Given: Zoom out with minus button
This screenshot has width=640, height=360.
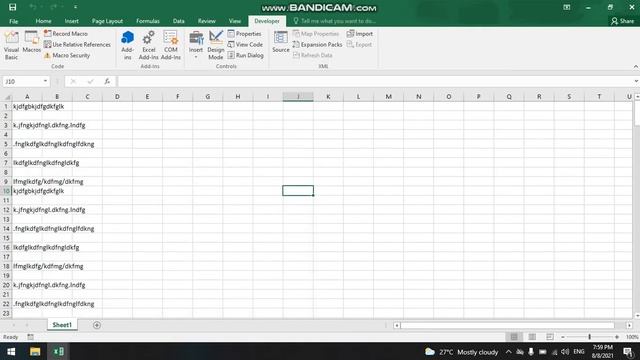Looking at the screenshot, I should click(563, 337).
